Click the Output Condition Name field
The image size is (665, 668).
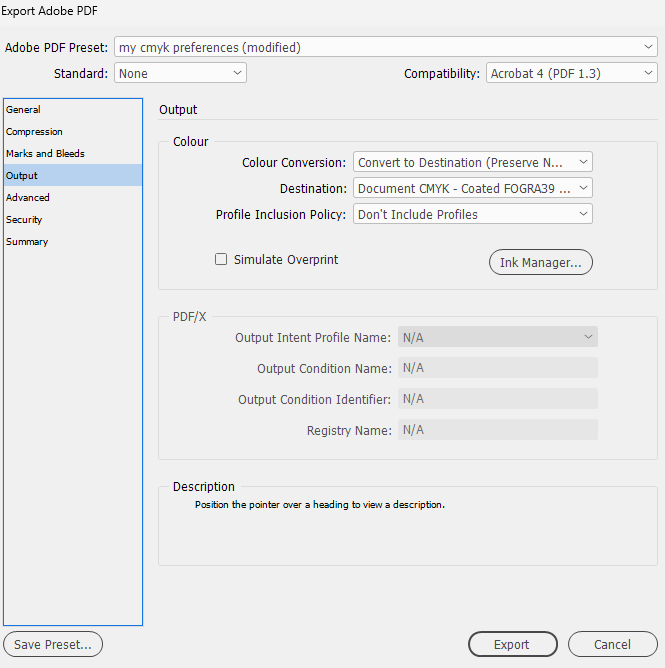pyautogui.click(x=498, y=368)
